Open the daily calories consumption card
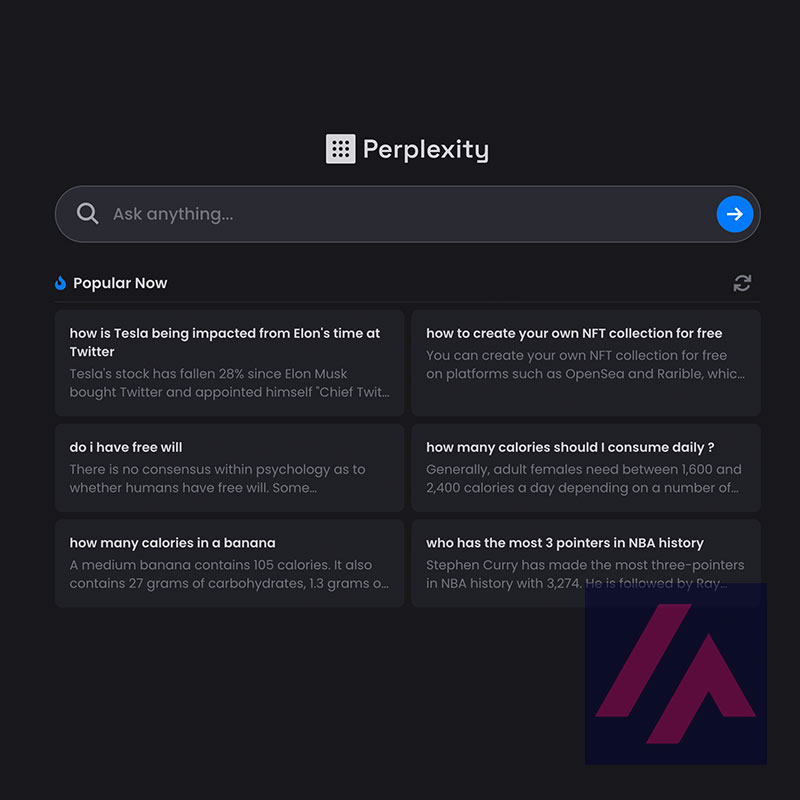800x800 pixels. (x=586, y=467)
